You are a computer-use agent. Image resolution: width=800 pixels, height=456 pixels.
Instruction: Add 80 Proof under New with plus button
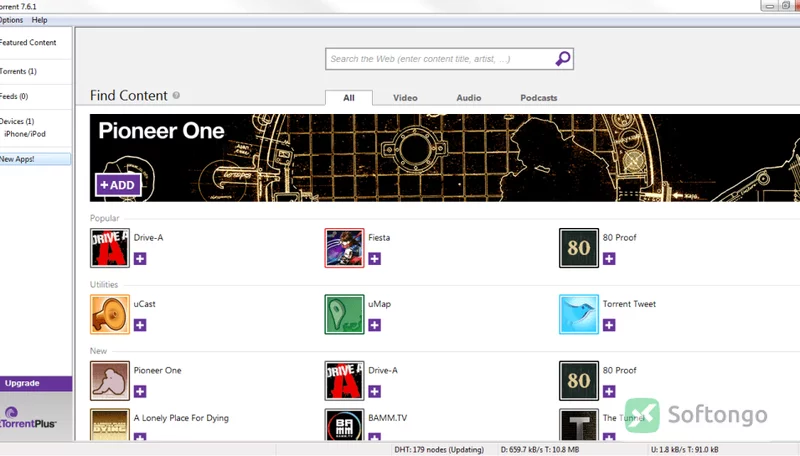609,391
